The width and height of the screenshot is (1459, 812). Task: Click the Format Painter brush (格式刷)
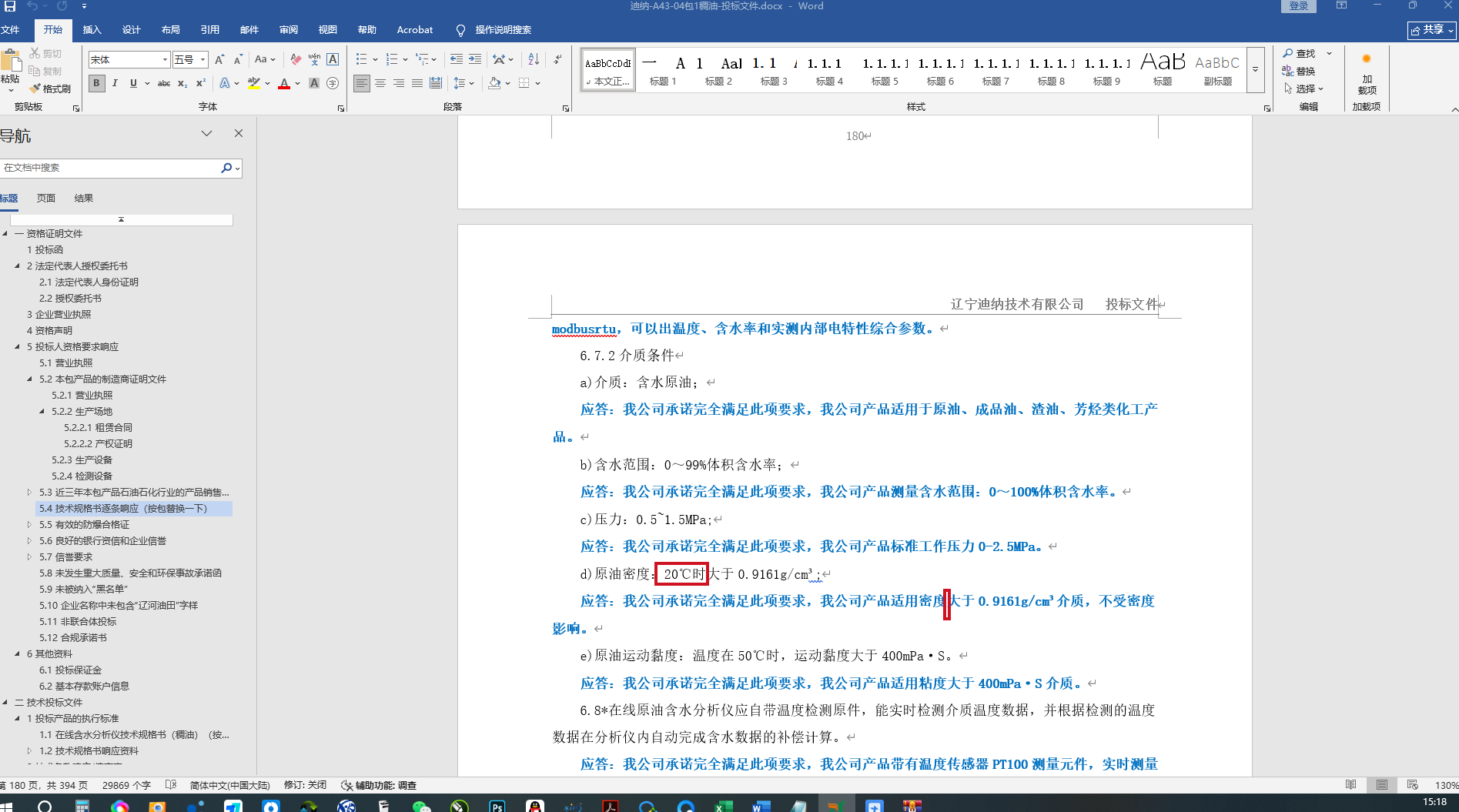click(50, 89)
